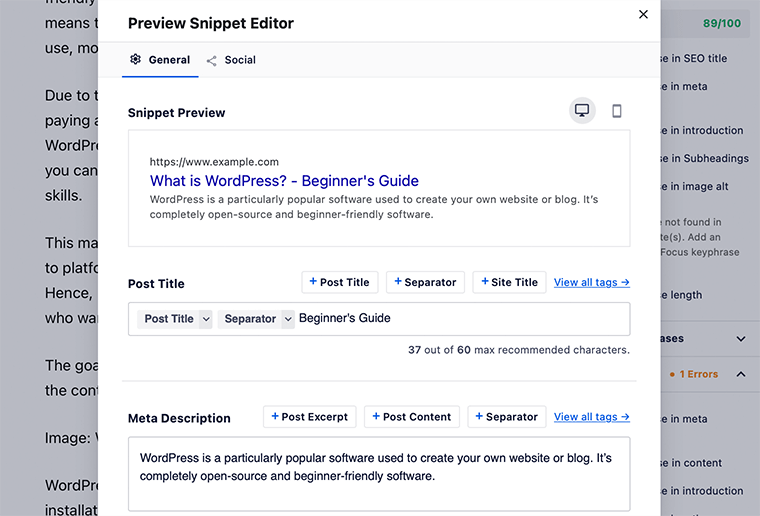The height and width of the screenshot is (516, 760).
Task: Open the Social tab
Action: click(239, 60)
